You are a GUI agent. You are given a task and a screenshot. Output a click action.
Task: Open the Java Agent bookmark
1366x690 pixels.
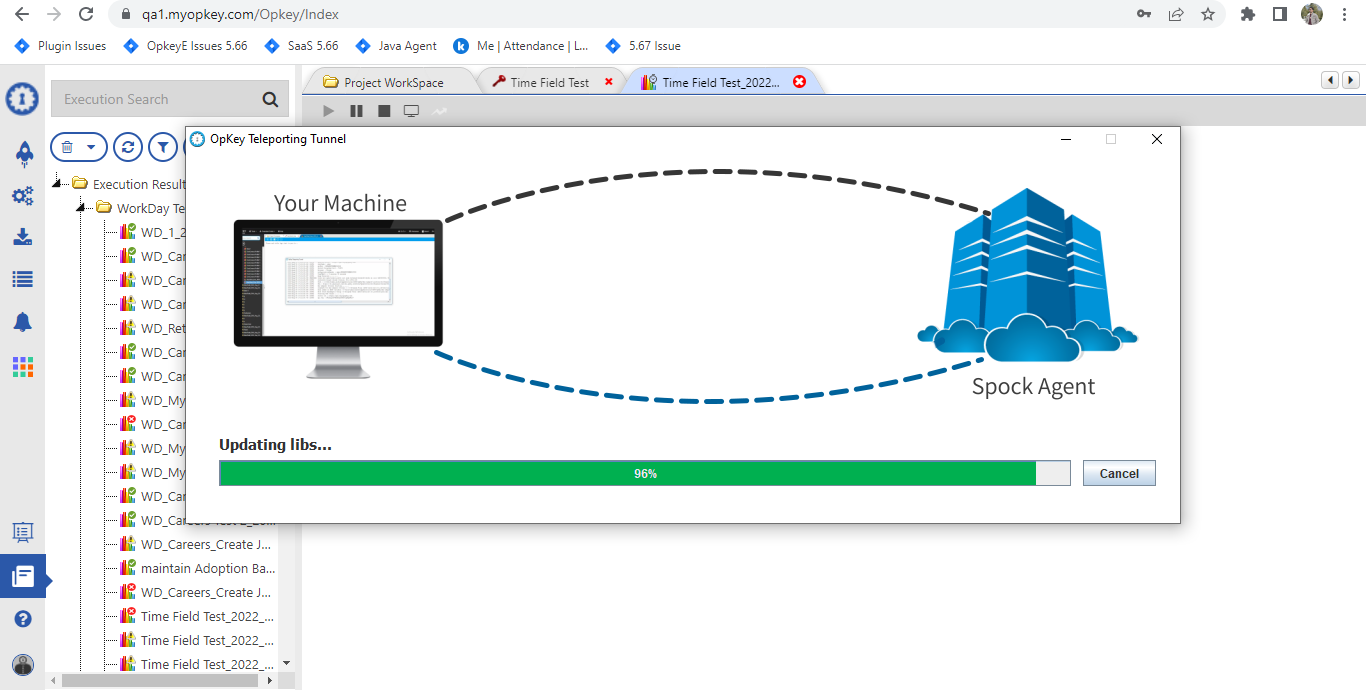click(x=396, y=46)
